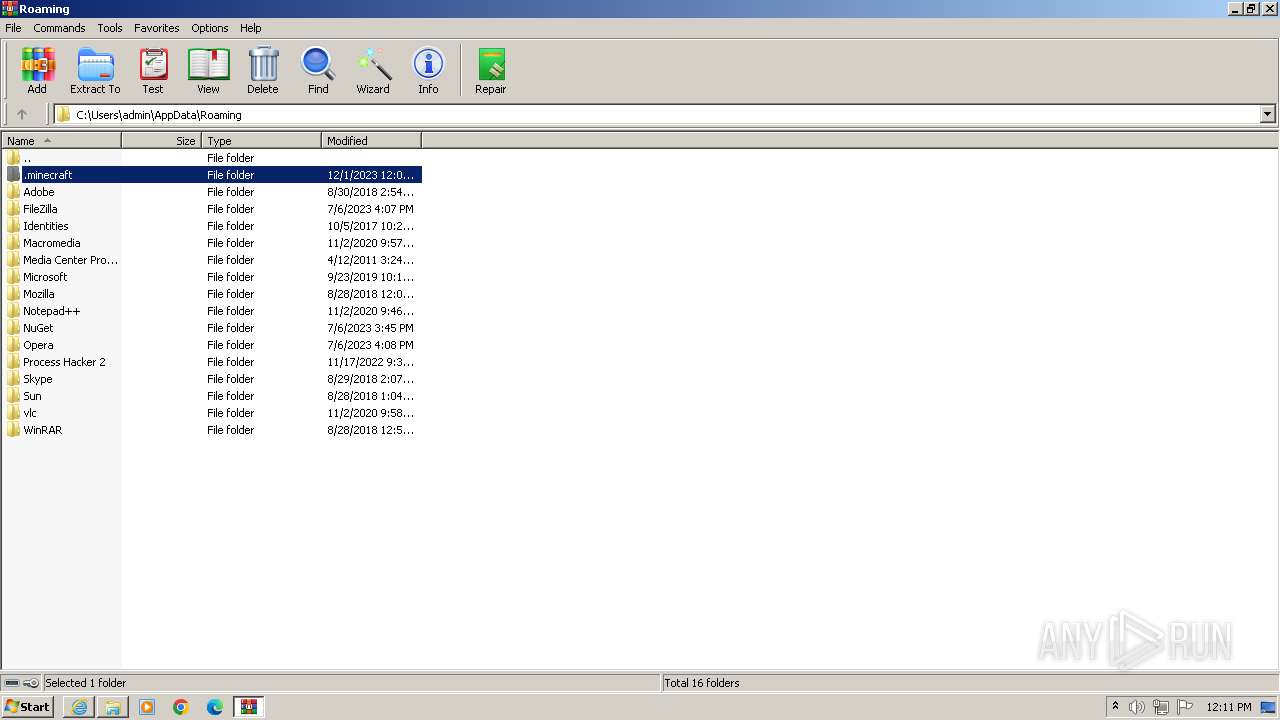The image size is (1280, 720).
Task: Select the Notepad++ folder
Action: pyautogui.click(x=212, y=311)
